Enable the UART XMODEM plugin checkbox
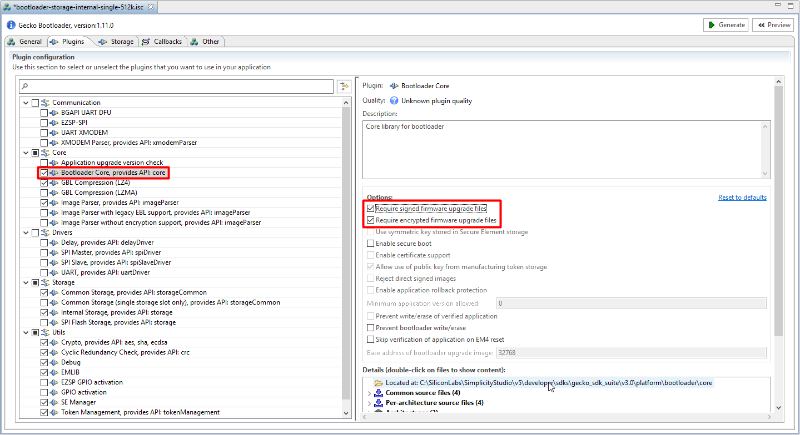Screen dimensions: 800x435 tap(44, 133)
